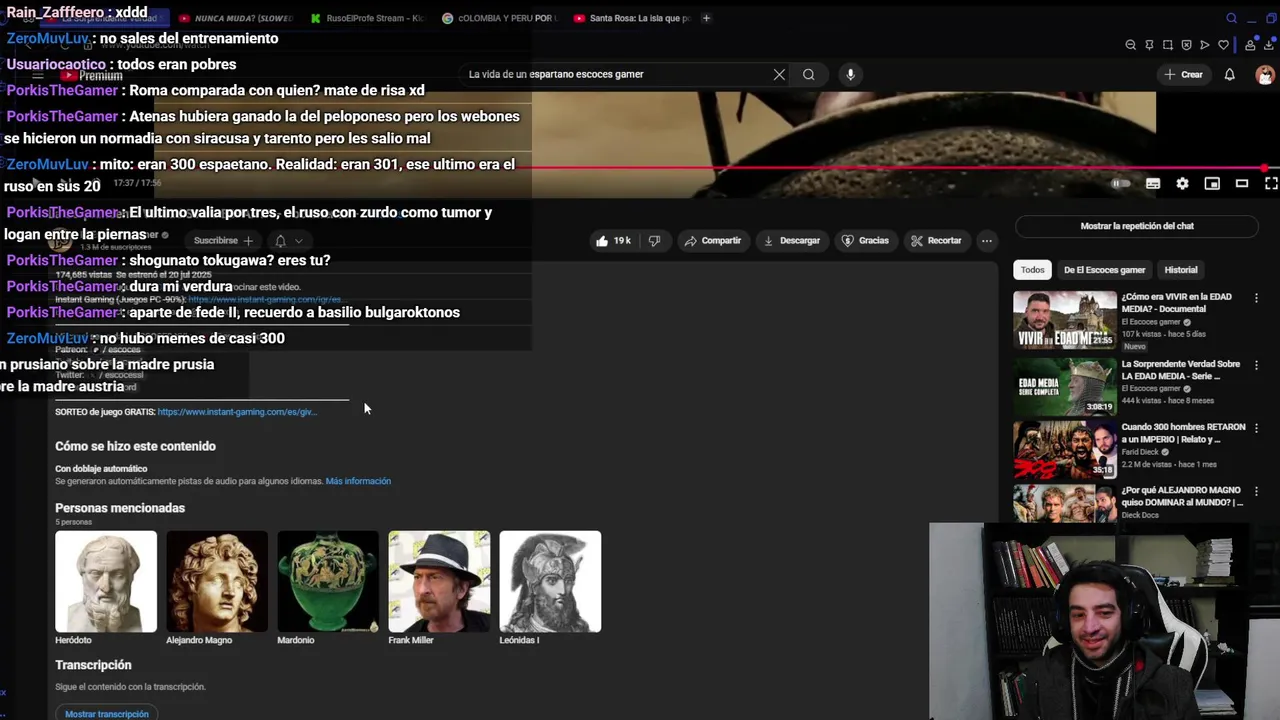Toggle theater mode in player

coord(1242,184)
